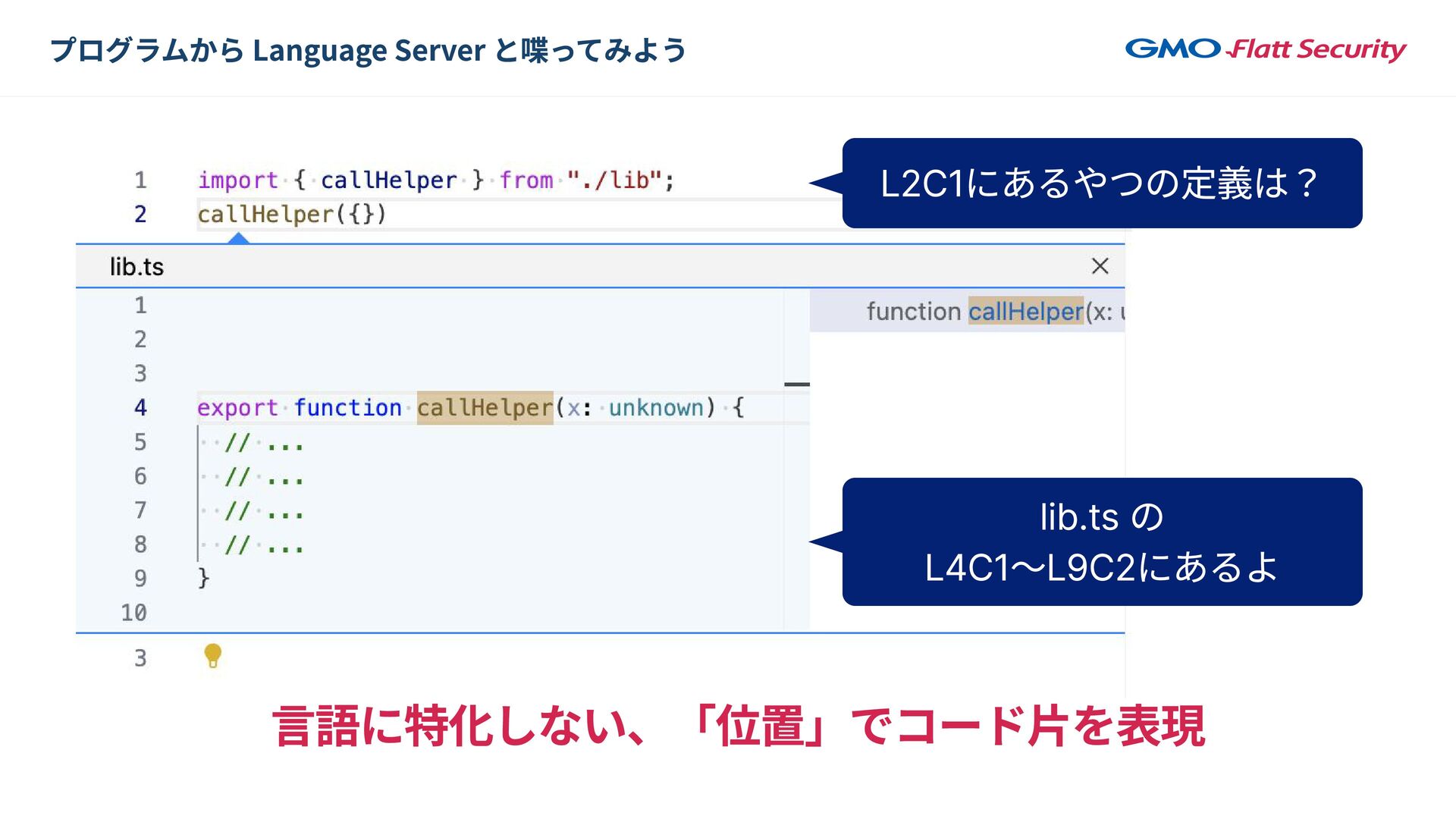Screen dimensions: 1456x819
Task: Click the bottom bubble mentioning L4C1〜L9C2
Action: tap(1101, 541)
